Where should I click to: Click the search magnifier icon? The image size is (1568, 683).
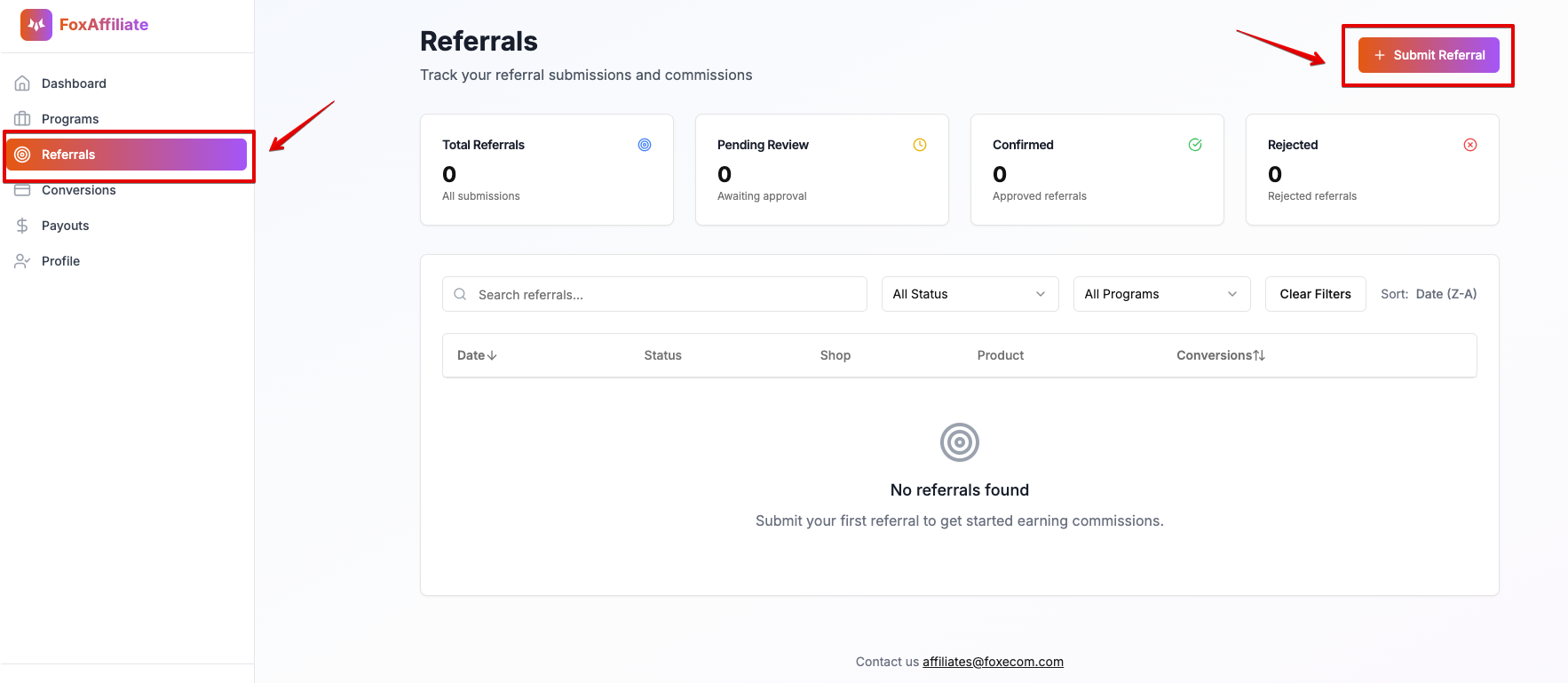460,294
